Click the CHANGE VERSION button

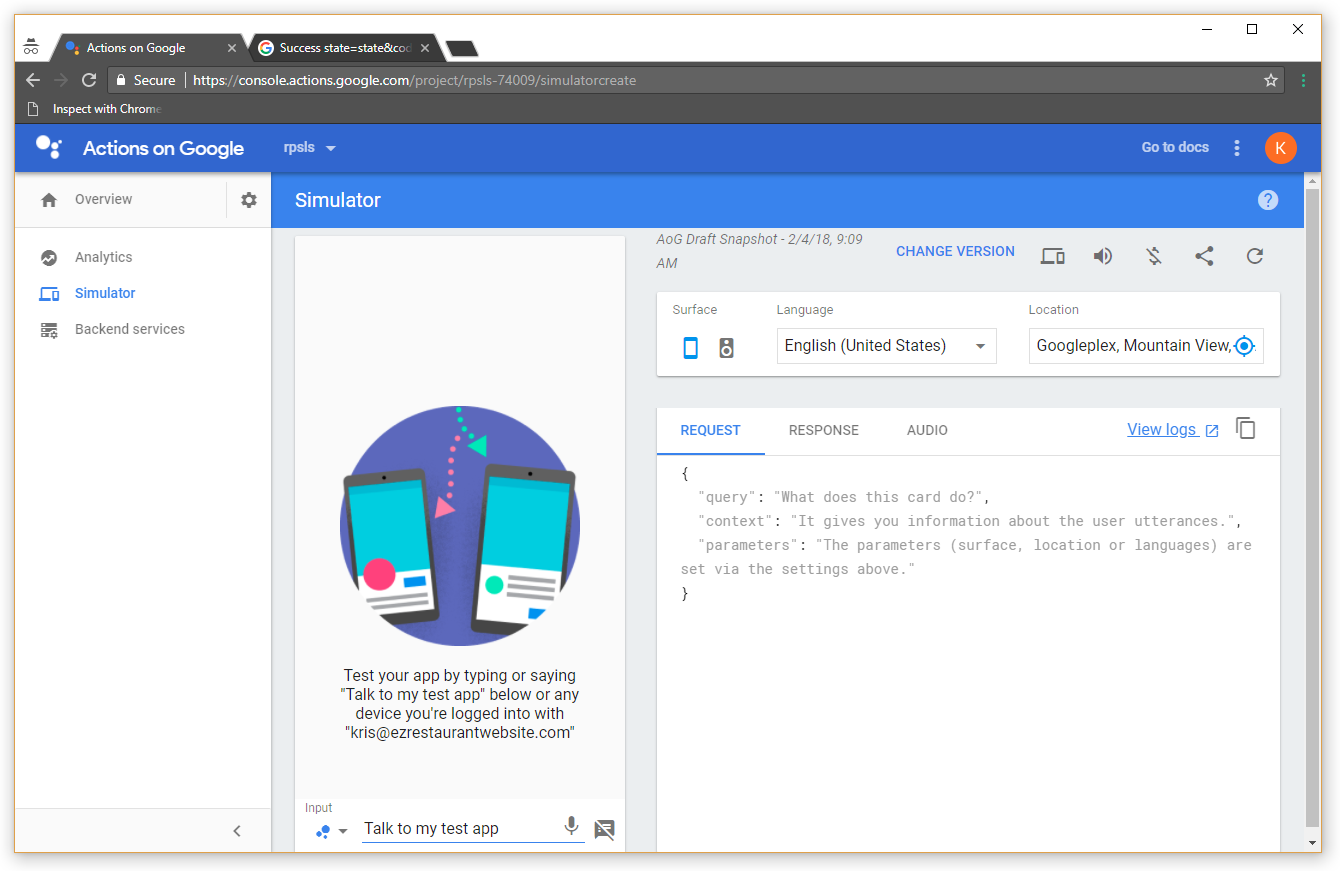tap(955, 251)
